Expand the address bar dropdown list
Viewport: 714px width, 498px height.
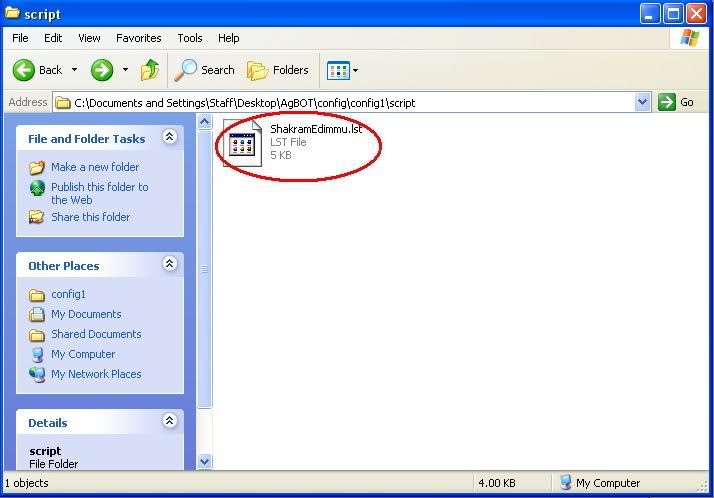pos(642,102)
